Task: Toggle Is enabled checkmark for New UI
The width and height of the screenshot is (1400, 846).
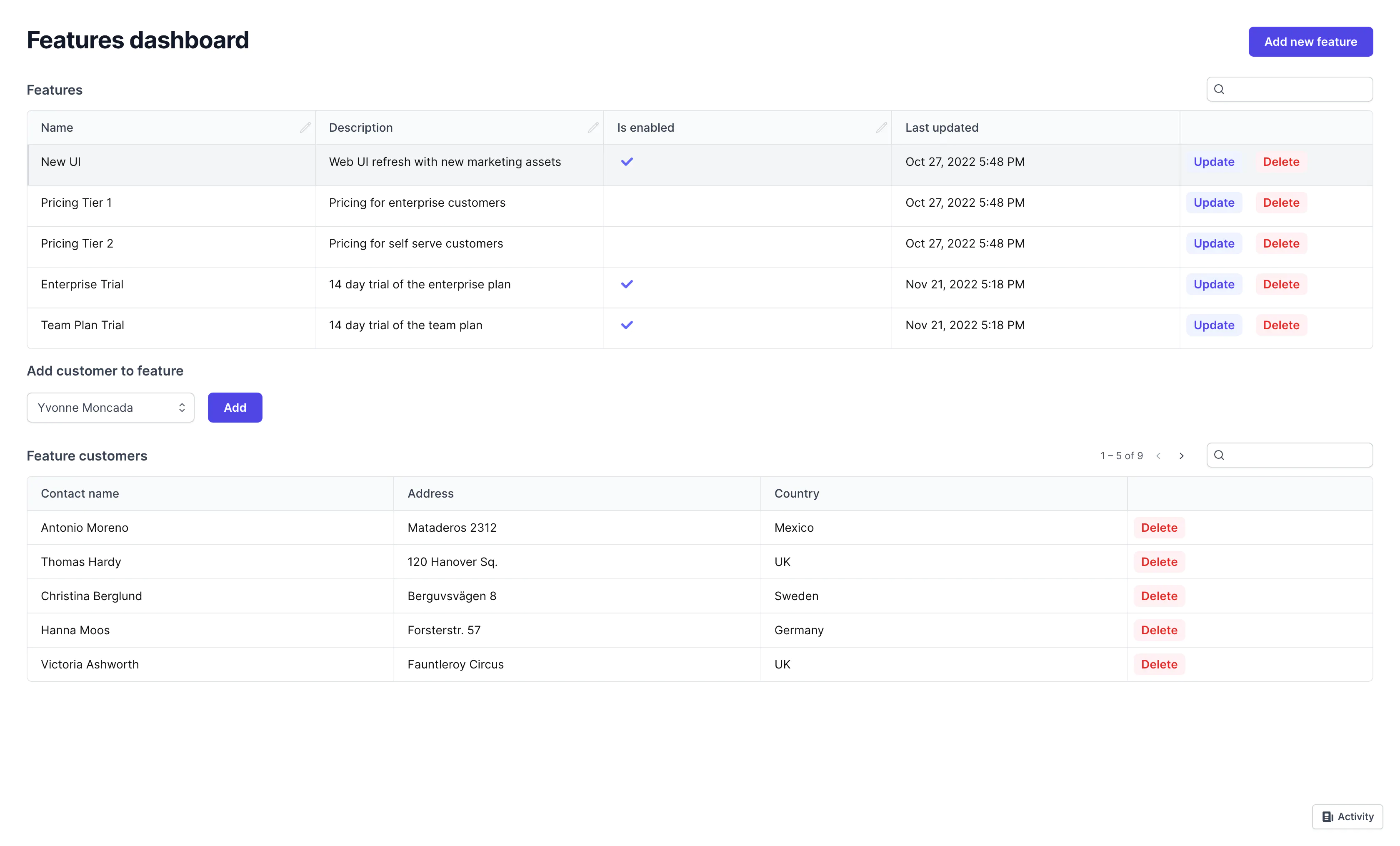Action: click(x=627, y=162)
